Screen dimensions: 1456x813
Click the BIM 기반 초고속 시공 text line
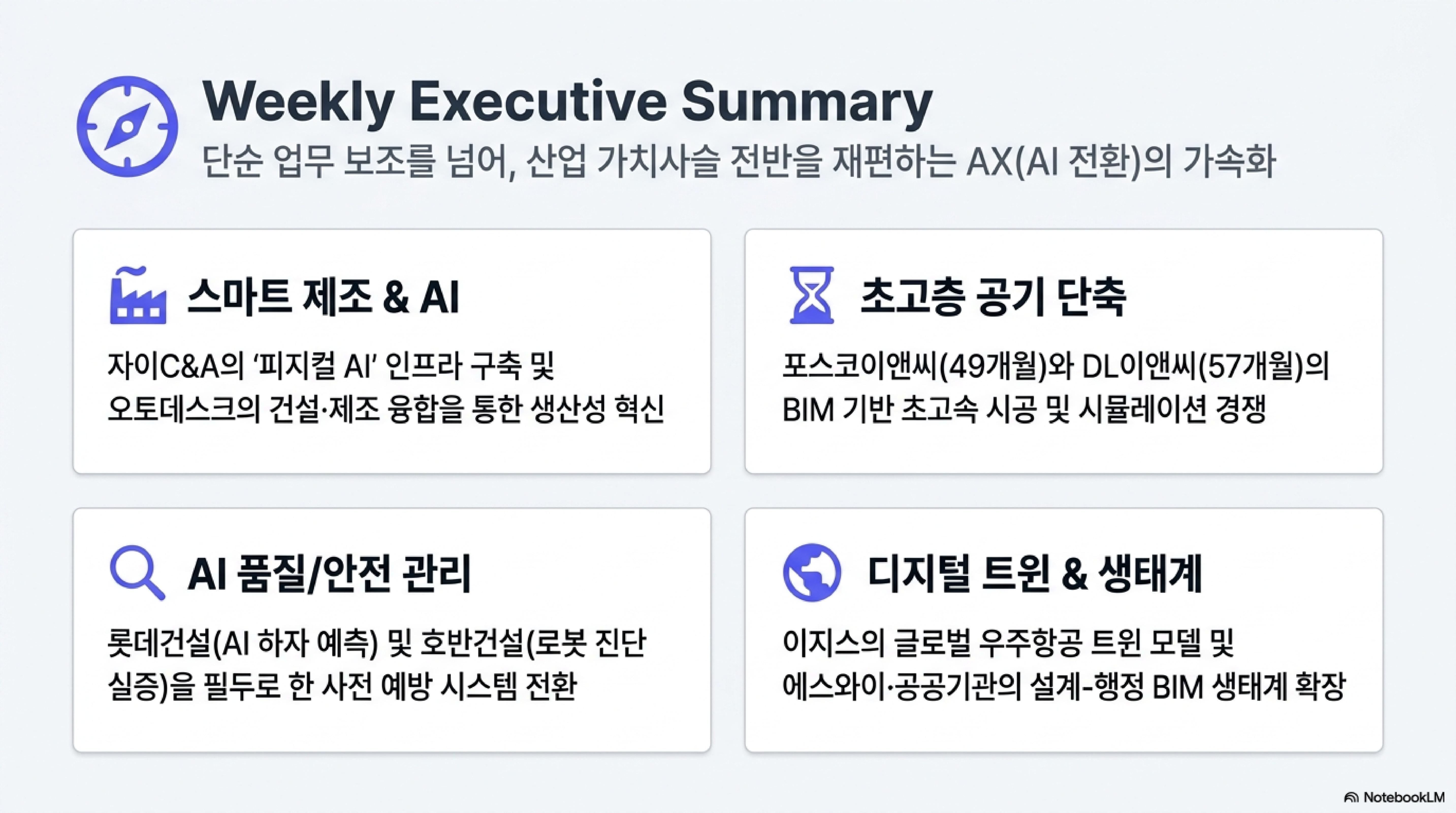click(1023, 409)
